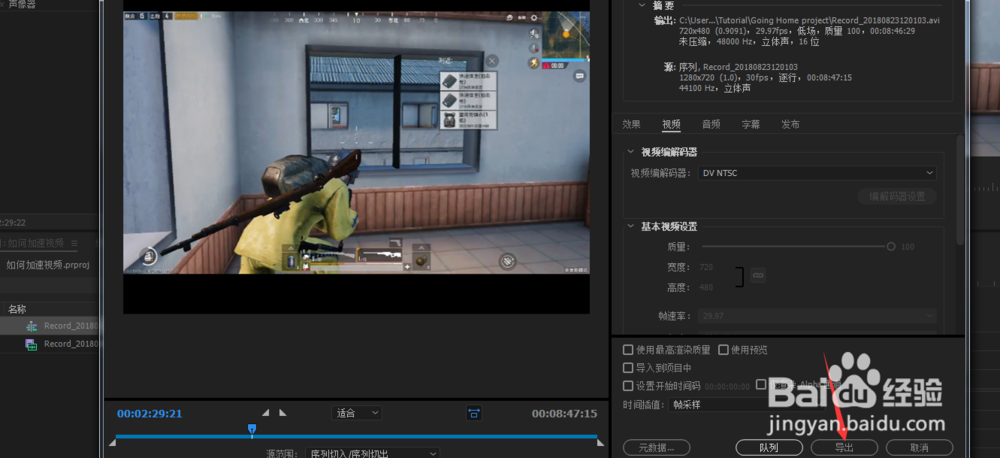Tick the 设置开始时间码 checkbox
The image size is (1000, 458).
coord(628,385)
